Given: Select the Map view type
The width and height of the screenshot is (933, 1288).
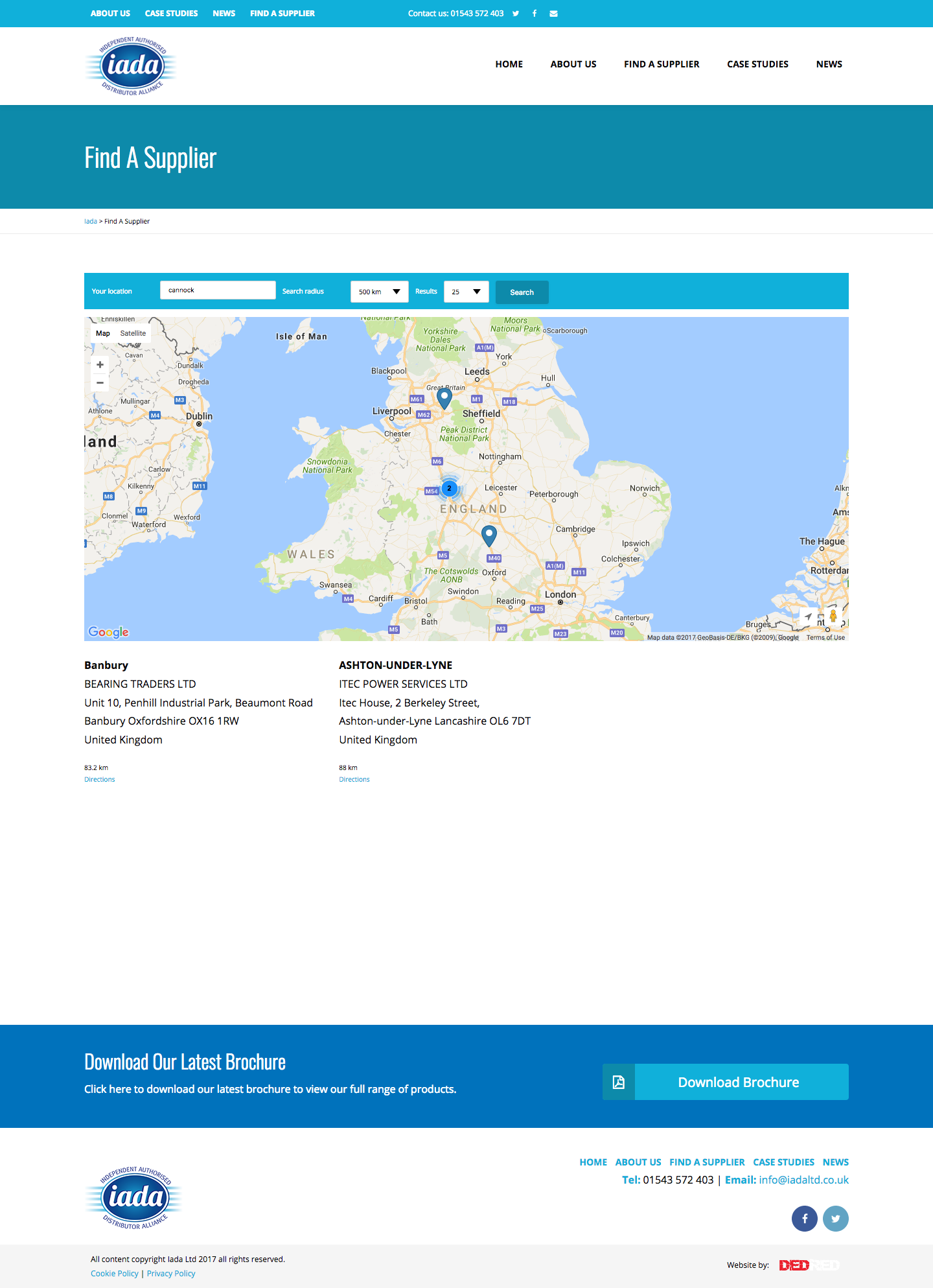Looking at the screenshot, I should pos(103,333).
